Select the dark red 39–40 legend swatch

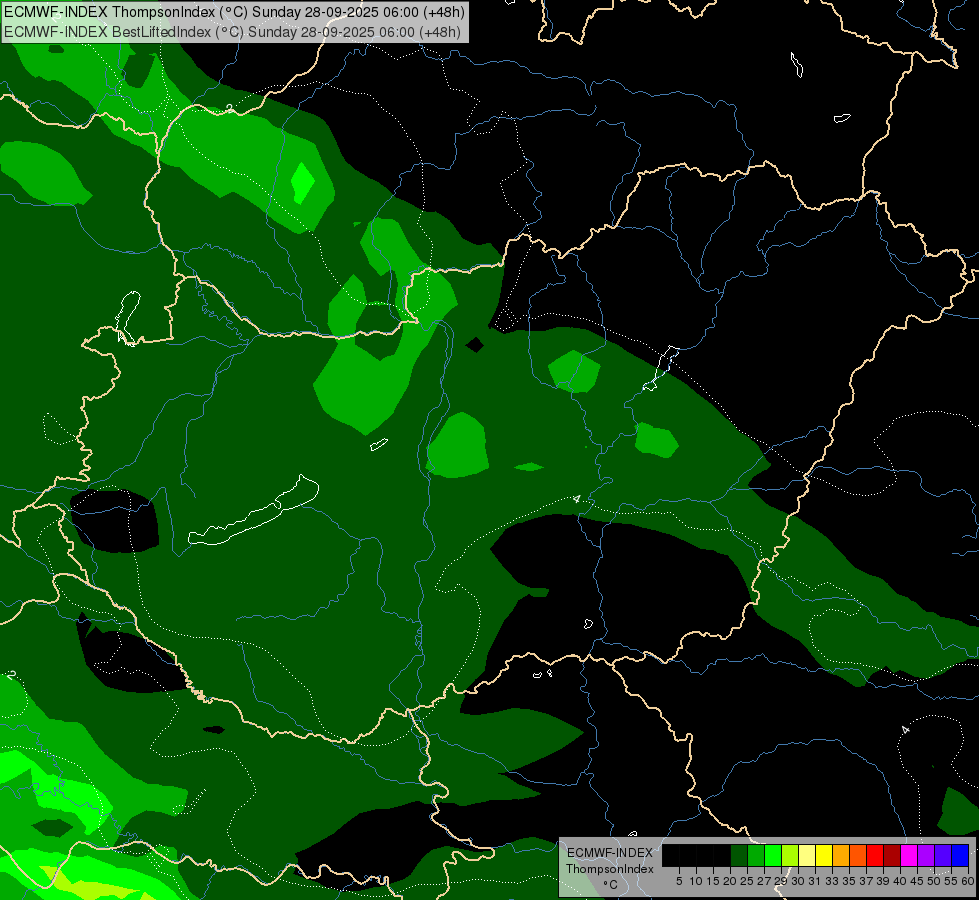pyautogui.click(x=892, y=855)
